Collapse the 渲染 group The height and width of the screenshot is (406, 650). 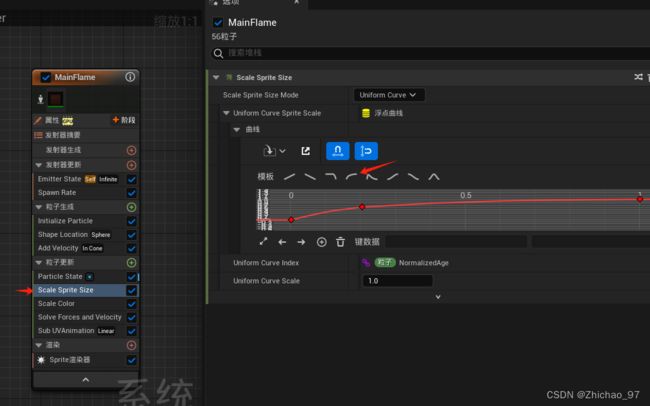pyautogui.click(x=39, y=345)
